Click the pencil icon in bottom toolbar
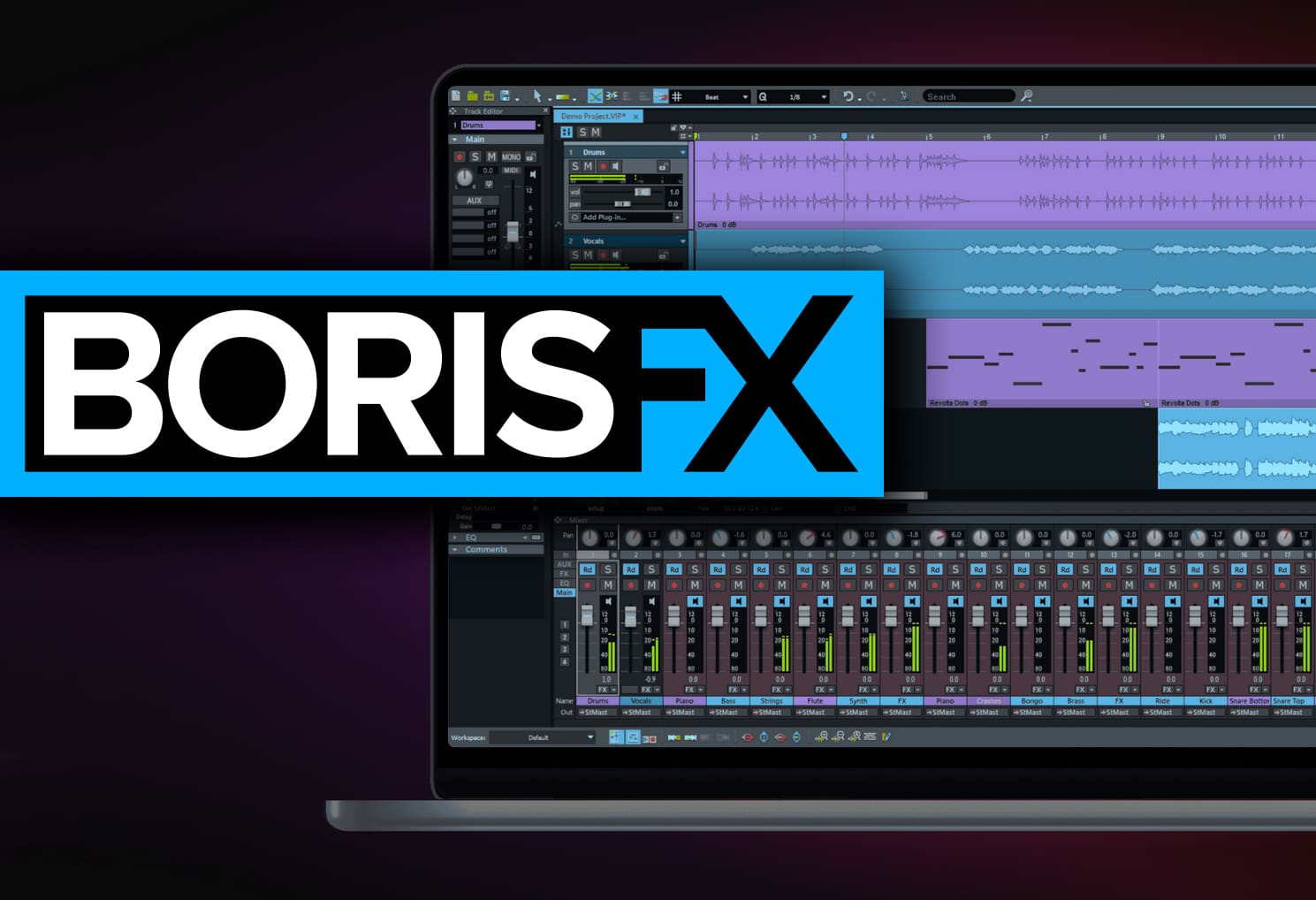 (886, 736)
